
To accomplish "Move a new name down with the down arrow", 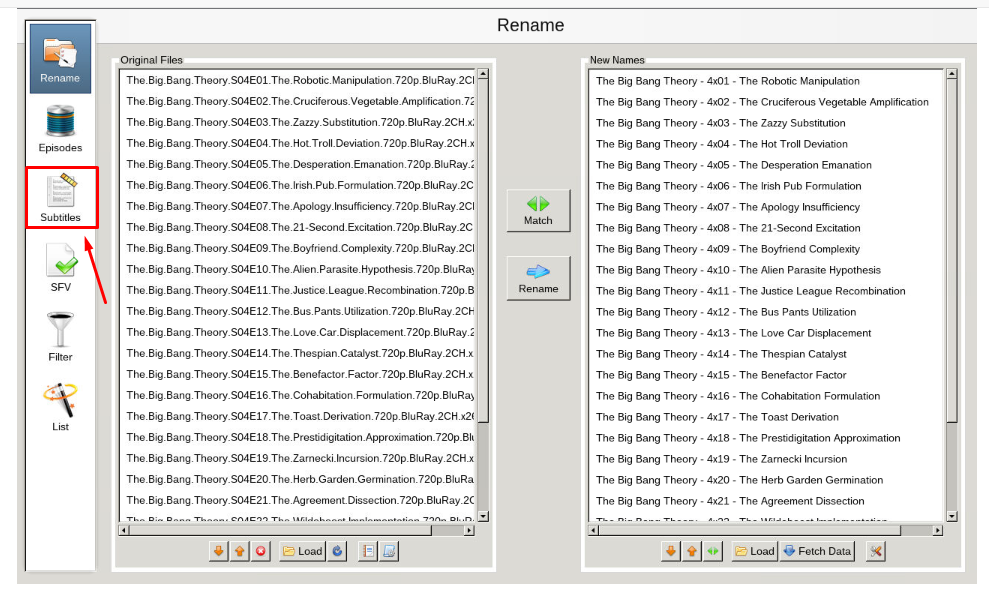I will point(671,550).
